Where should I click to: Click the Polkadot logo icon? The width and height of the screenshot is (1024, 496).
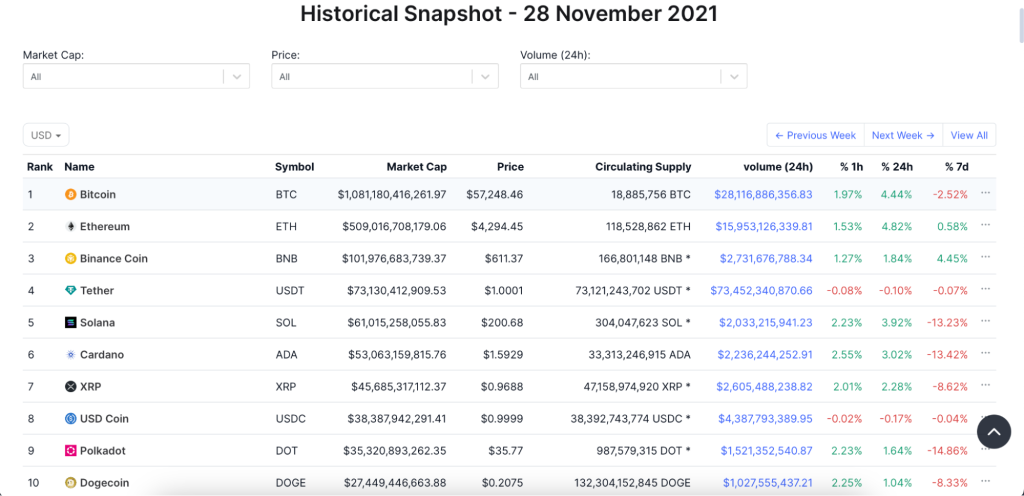(70, 451)
